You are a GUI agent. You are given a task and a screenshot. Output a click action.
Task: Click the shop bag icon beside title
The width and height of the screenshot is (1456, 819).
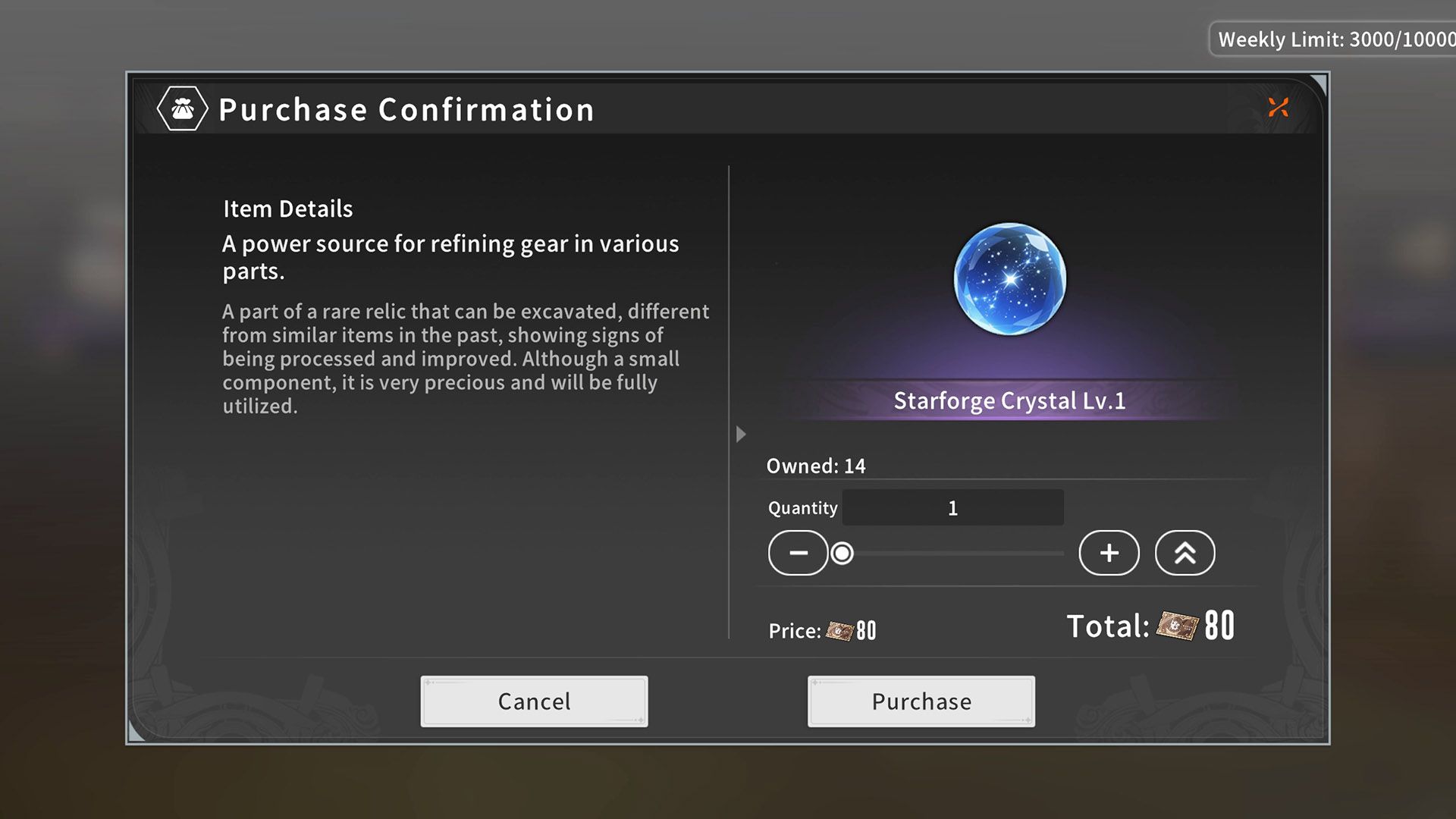point(182,108)
